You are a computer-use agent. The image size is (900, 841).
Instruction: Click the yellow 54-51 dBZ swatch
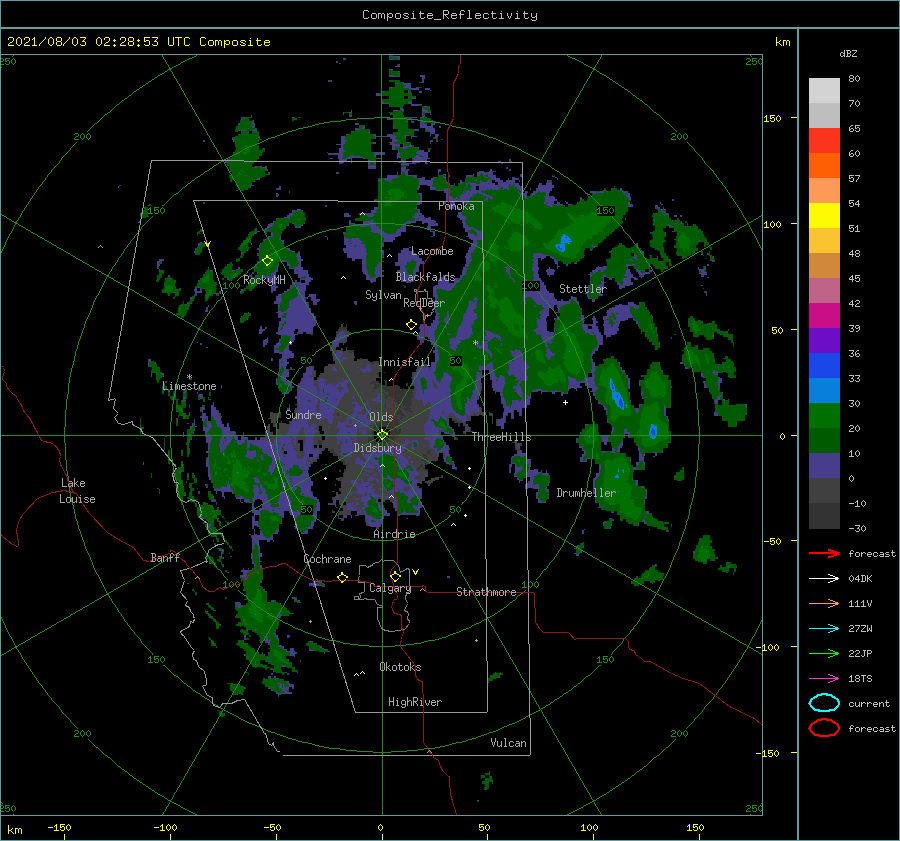[824, 216]
